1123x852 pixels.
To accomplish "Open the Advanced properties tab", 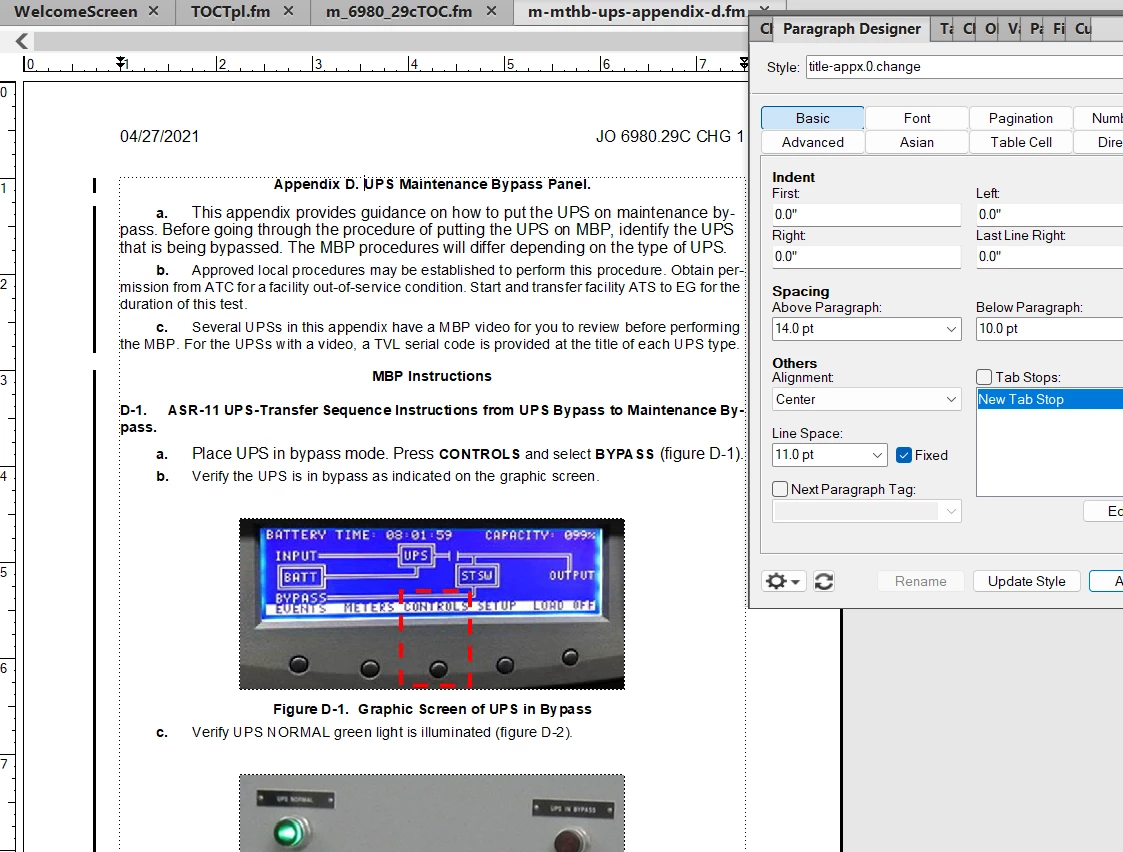I will (x=812, y=142).
